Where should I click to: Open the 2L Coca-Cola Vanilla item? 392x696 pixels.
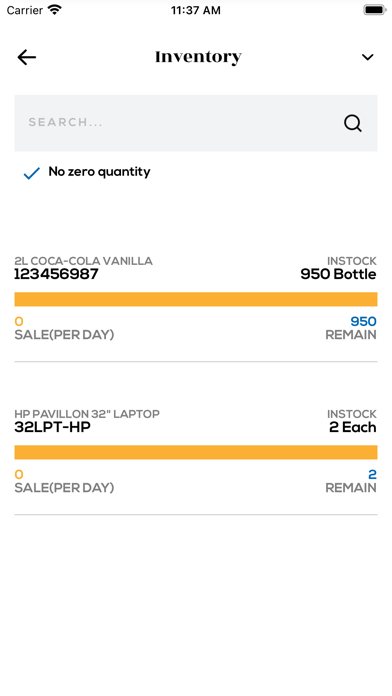point(196,298)
